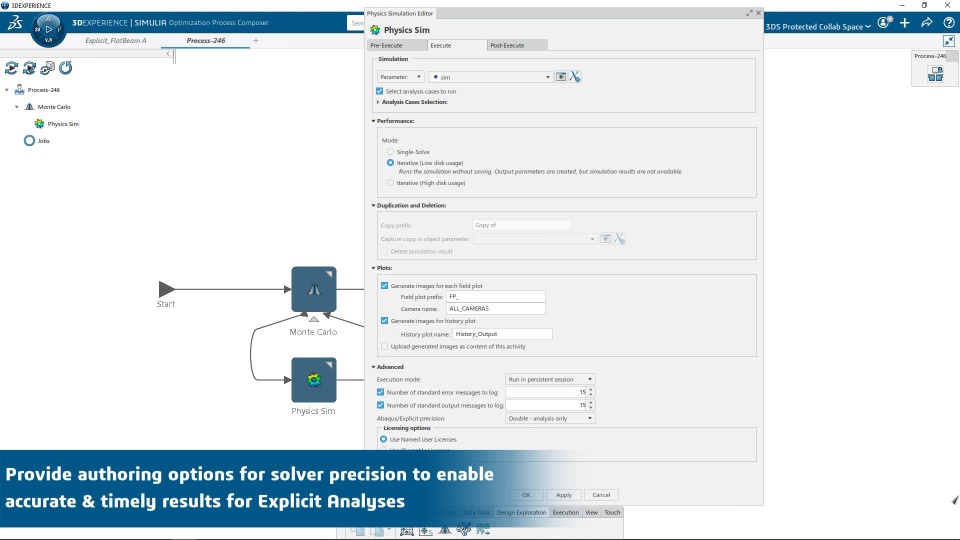
Task: Click the green arrows icon in the bottom action bar
Action: (x=483, y=530)
